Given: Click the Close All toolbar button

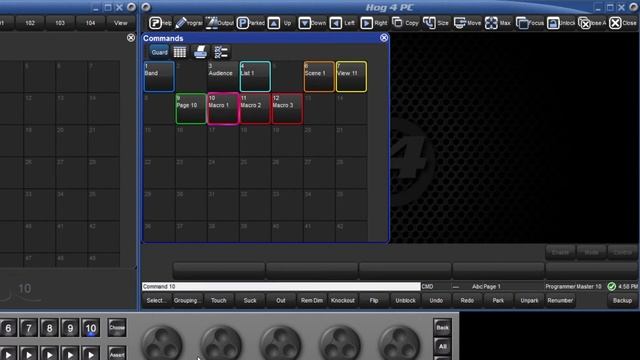Looking at the screenshot, I should pyautogui.click(x=592, y=23).
